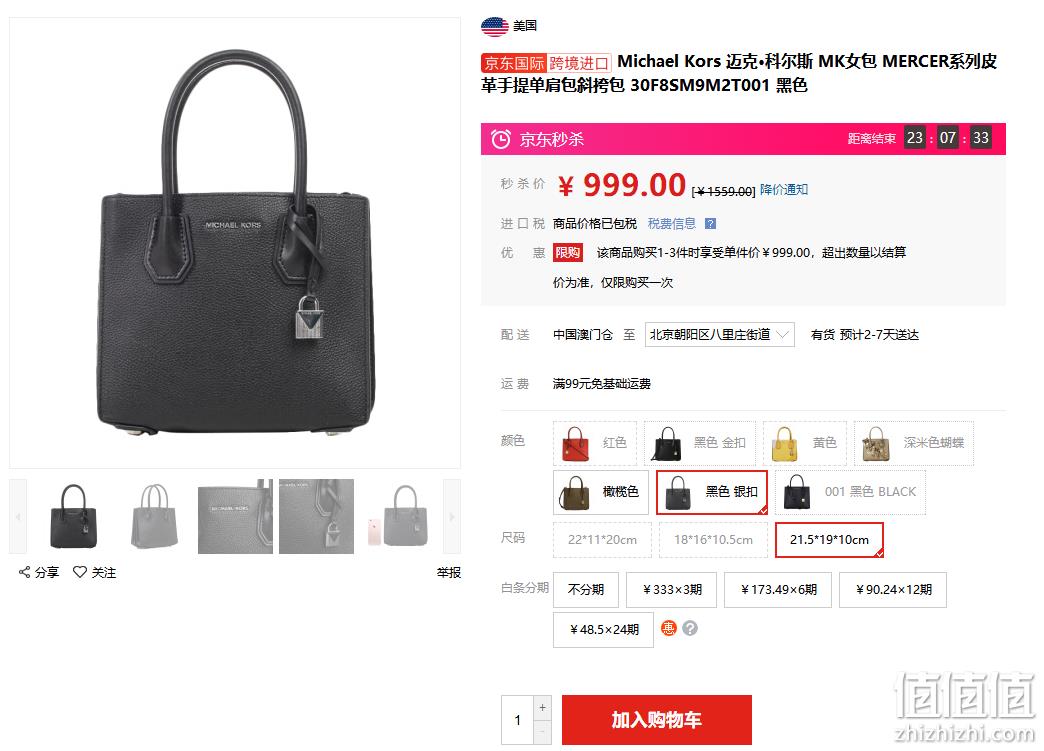Show previous thumbnails with left arrow
This screenshot has height=751, width=1044.
pos(18,516)
